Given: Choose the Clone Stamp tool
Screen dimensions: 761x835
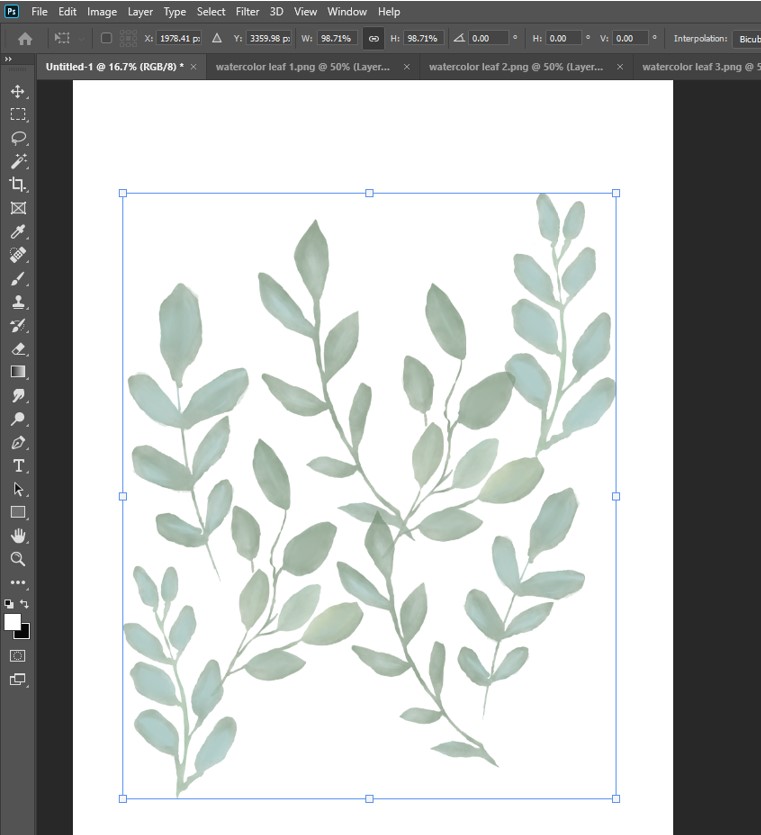Looking at the screenshot, I should click(x=18, y=302).
